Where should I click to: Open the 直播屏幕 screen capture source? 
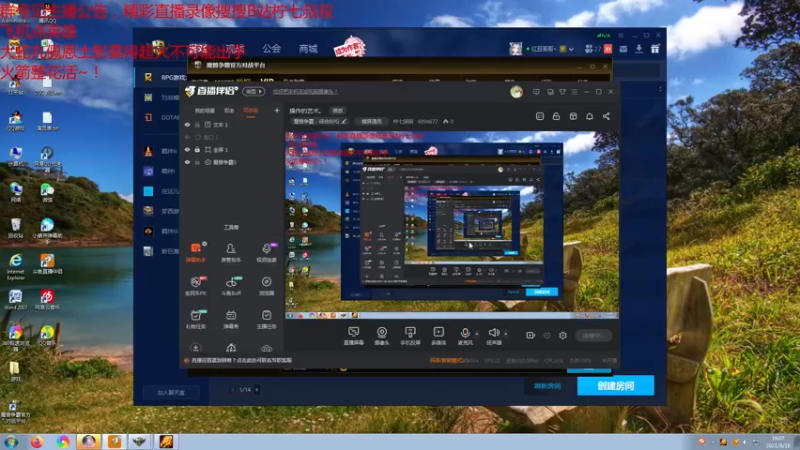pyautogui.click(x=354, y=336)
